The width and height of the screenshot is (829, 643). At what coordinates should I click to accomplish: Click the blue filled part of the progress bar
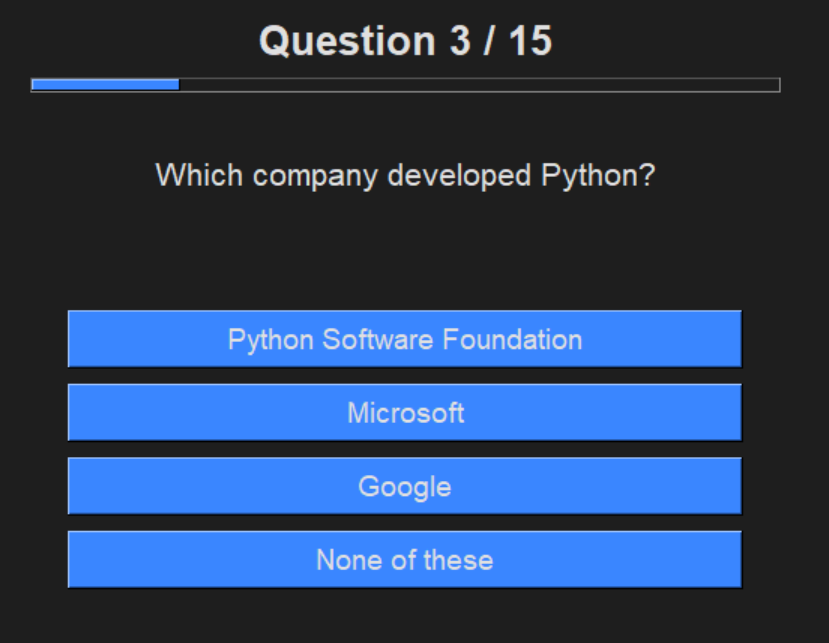pyautogui.click(x=105, y=85)
